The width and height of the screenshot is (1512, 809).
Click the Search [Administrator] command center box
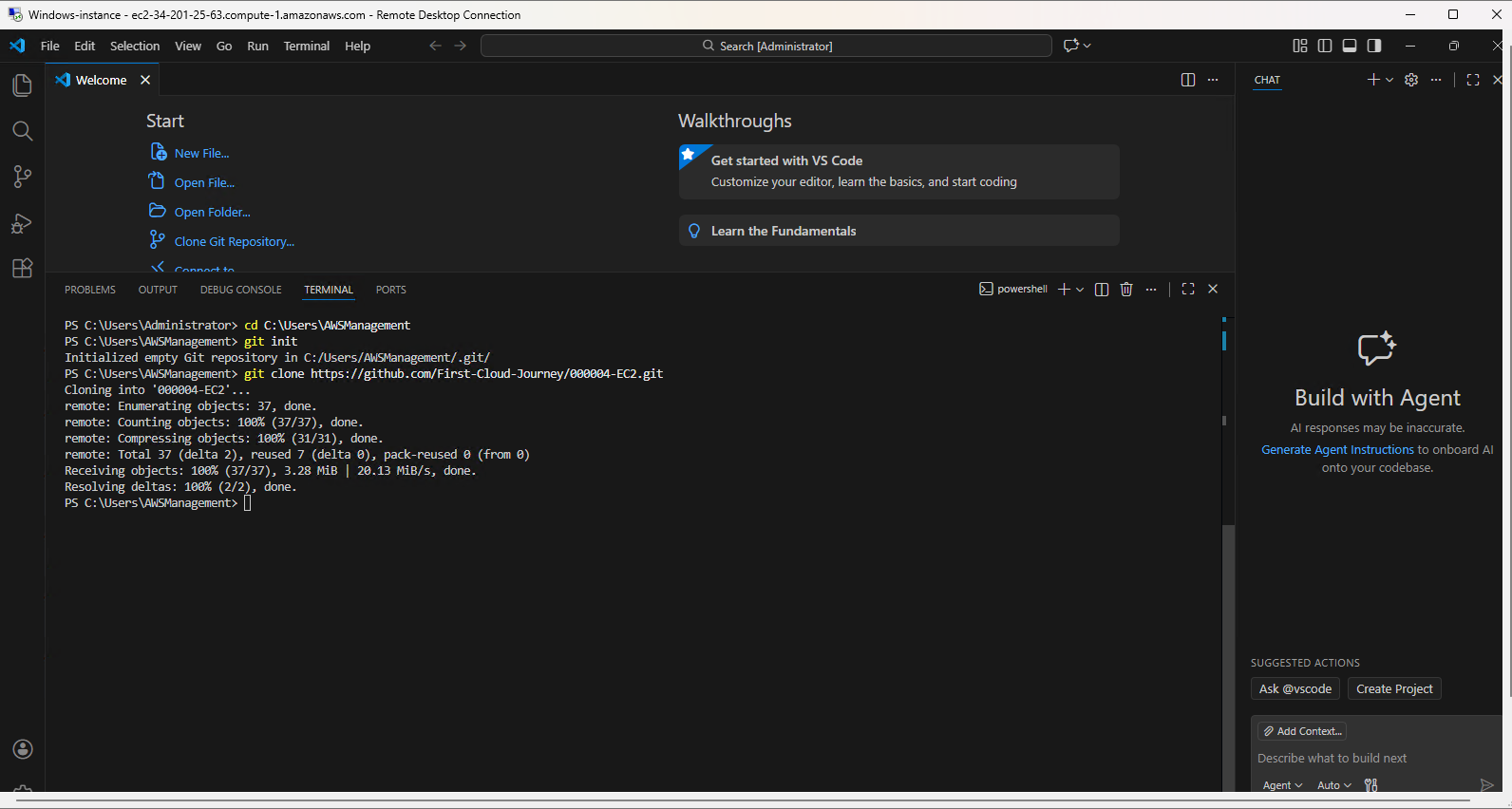[766, 46]
